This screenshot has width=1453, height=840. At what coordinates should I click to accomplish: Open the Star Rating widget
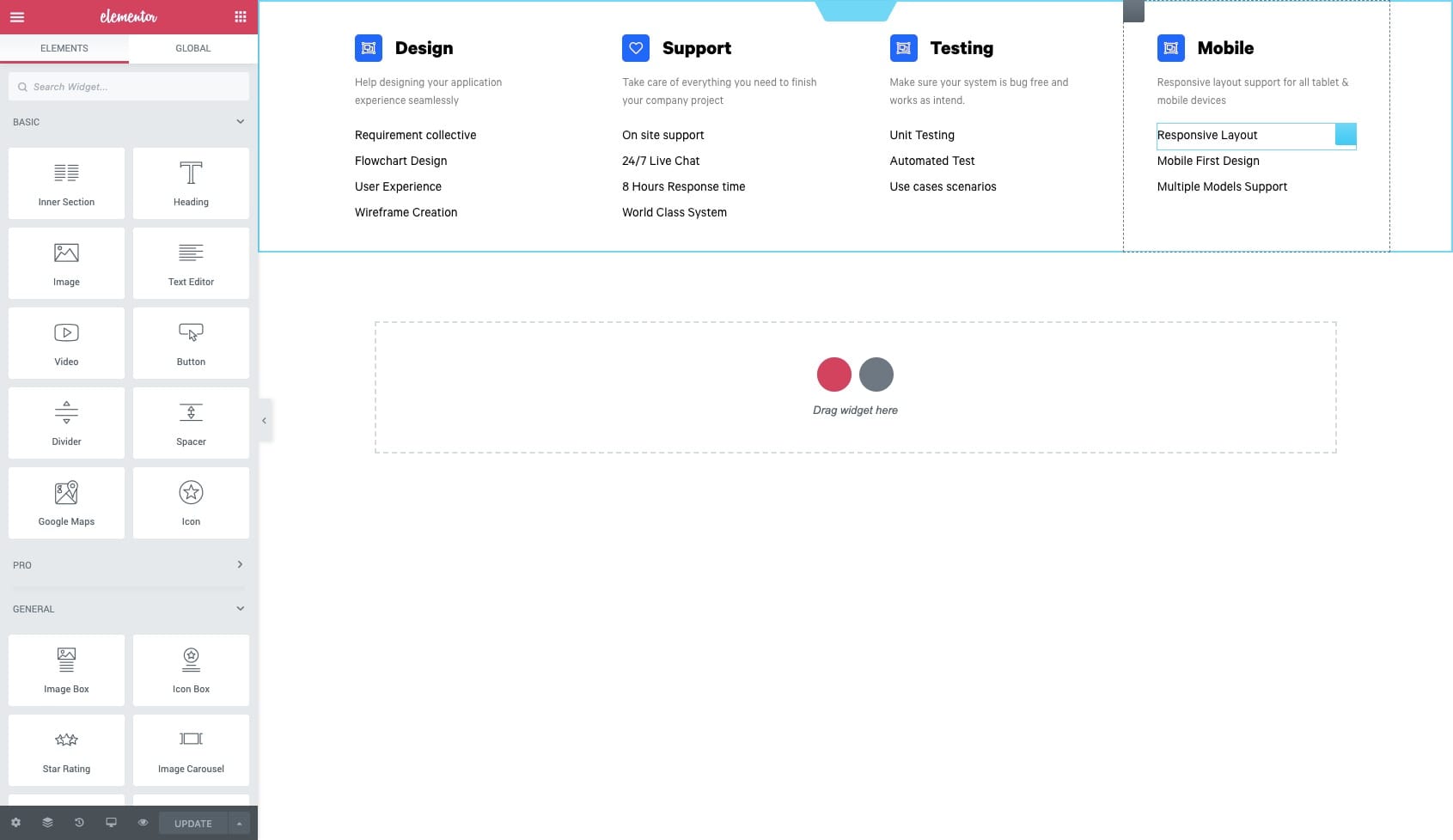[x=66, y=749]
